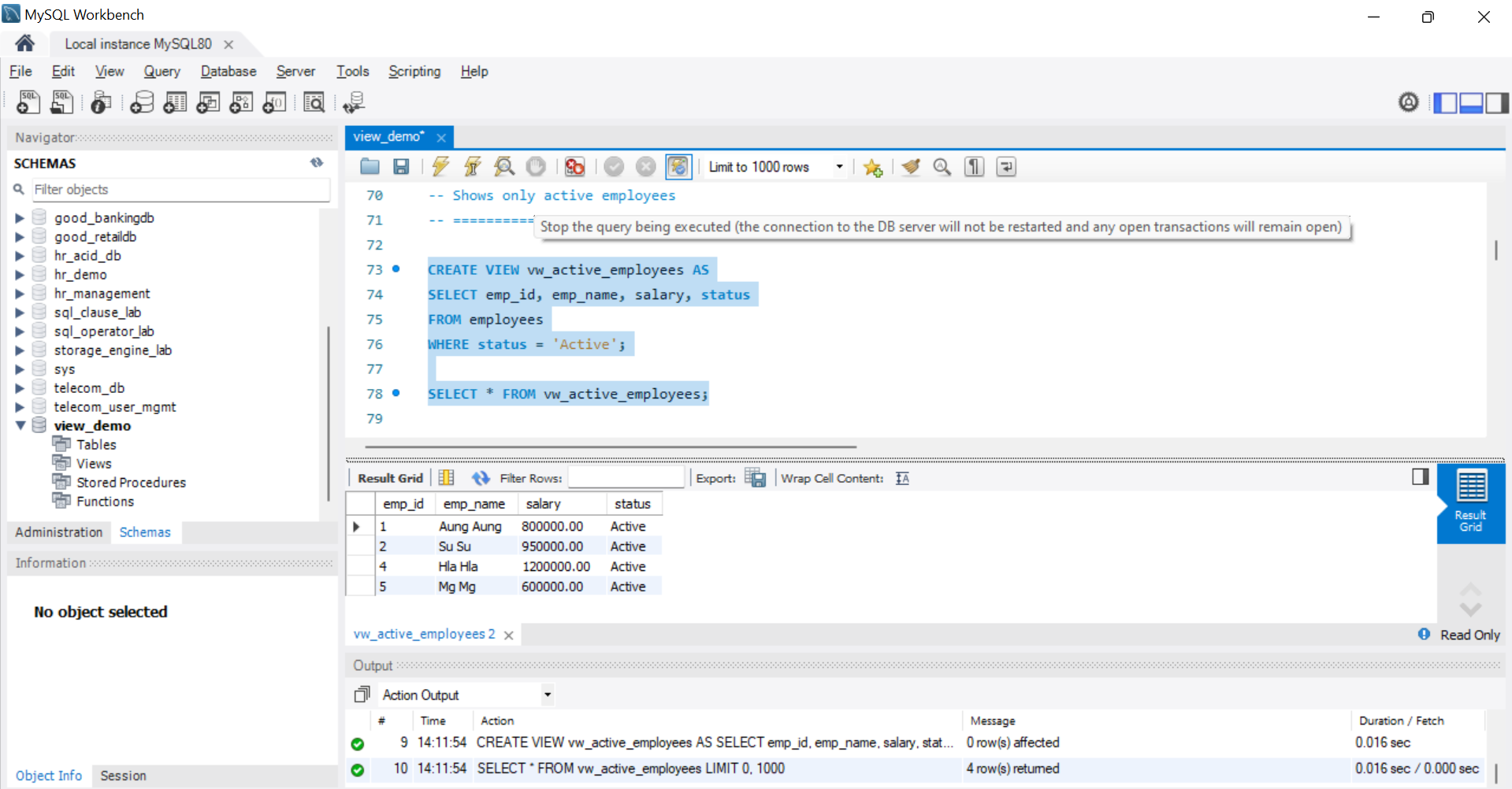Viewport: 1512px width, 789px height.
Task: Save the script with floppy icon
Action: [x=401, y=166]
